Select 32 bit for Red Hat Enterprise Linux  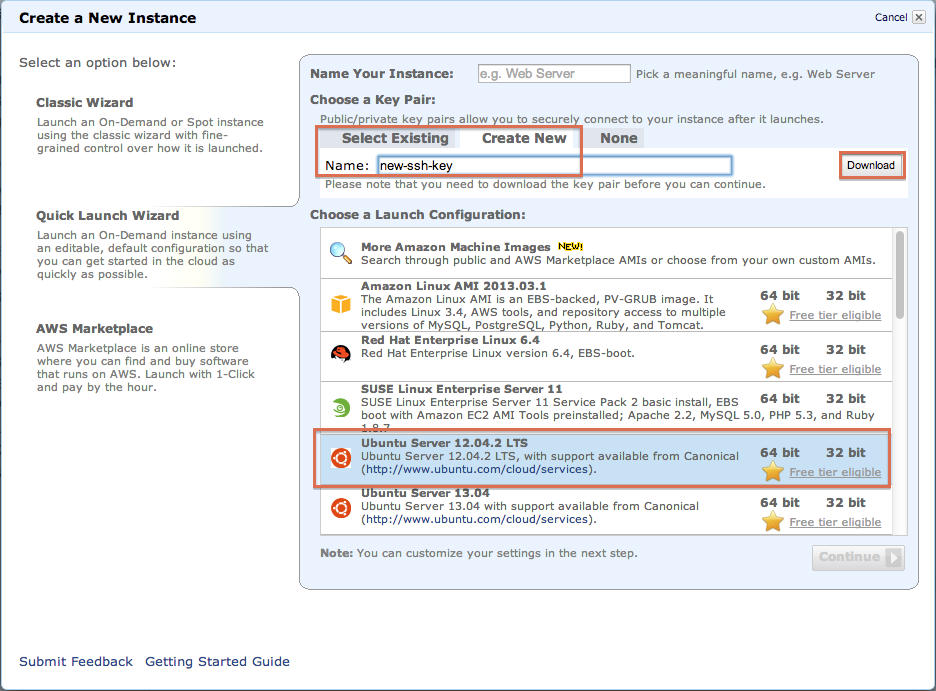[845, 350]
